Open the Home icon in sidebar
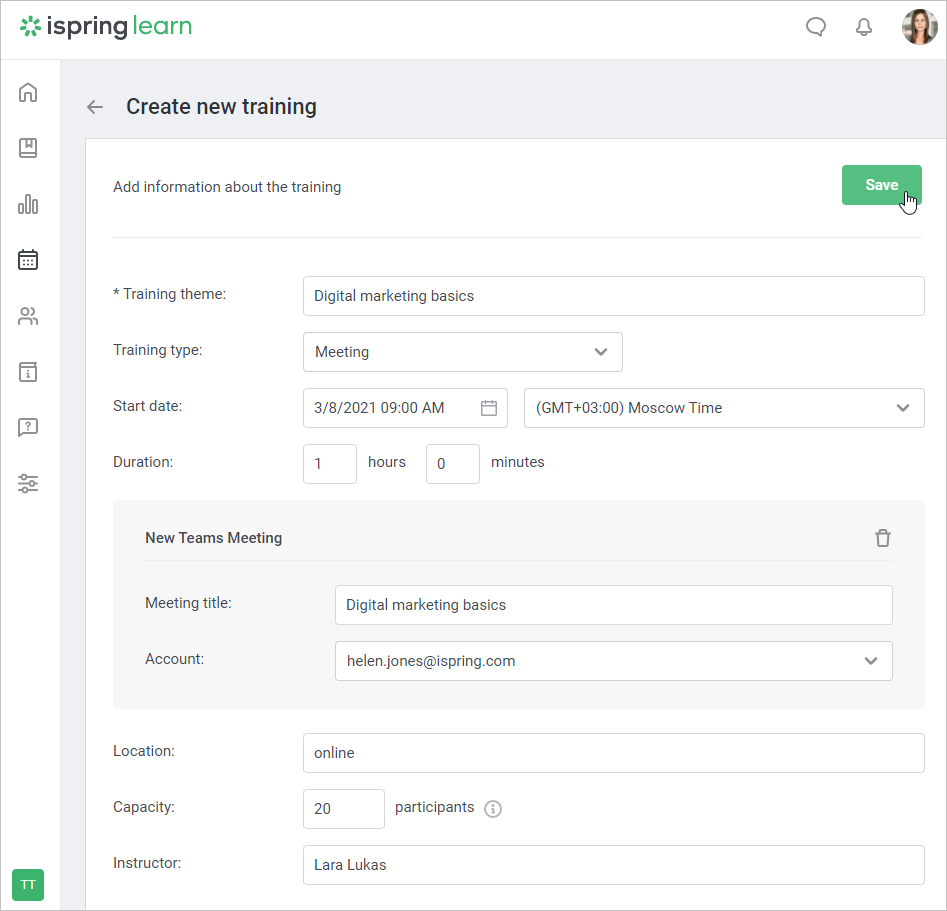 point(28,93)
